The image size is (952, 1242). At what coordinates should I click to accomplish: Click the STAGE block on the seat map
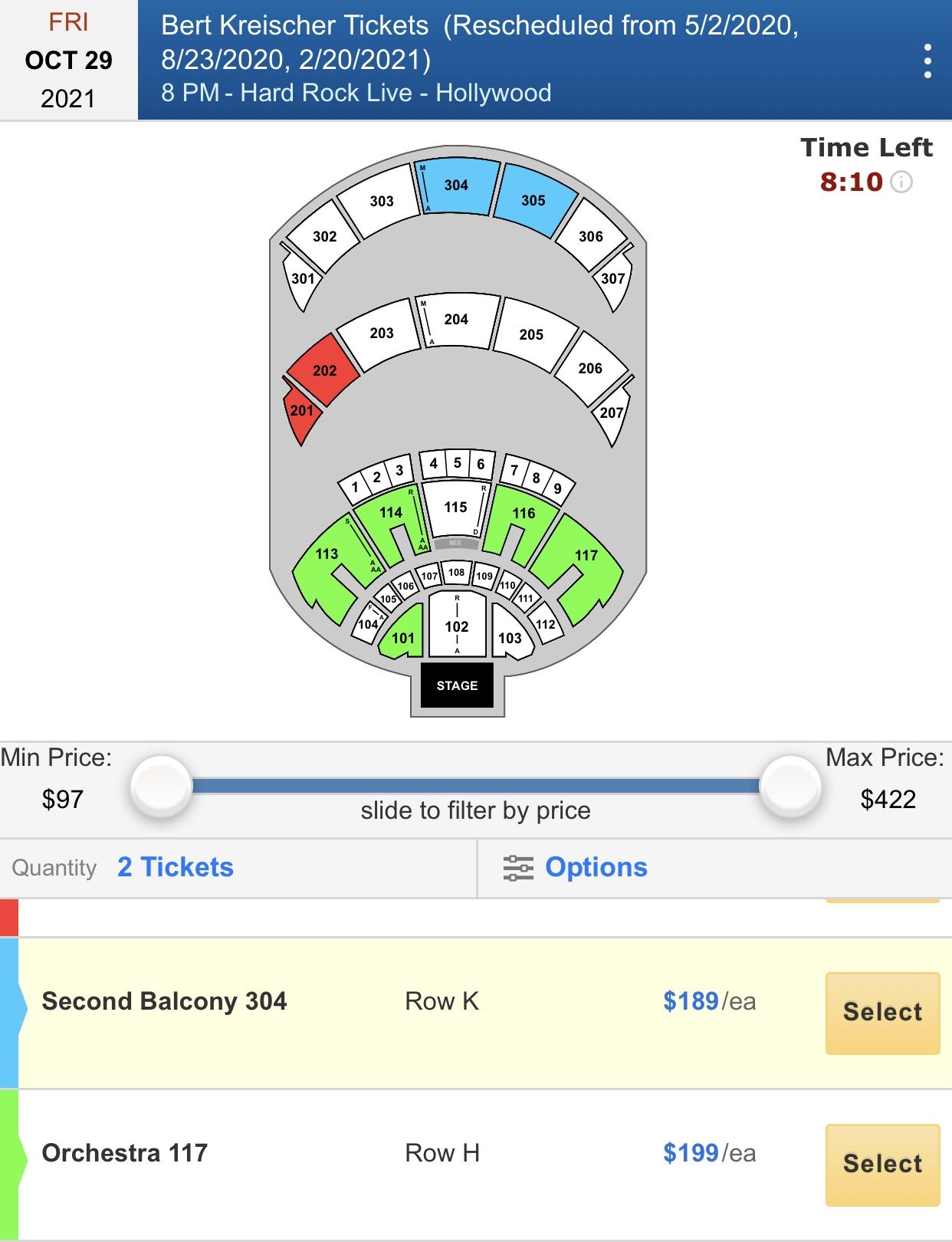456,685
